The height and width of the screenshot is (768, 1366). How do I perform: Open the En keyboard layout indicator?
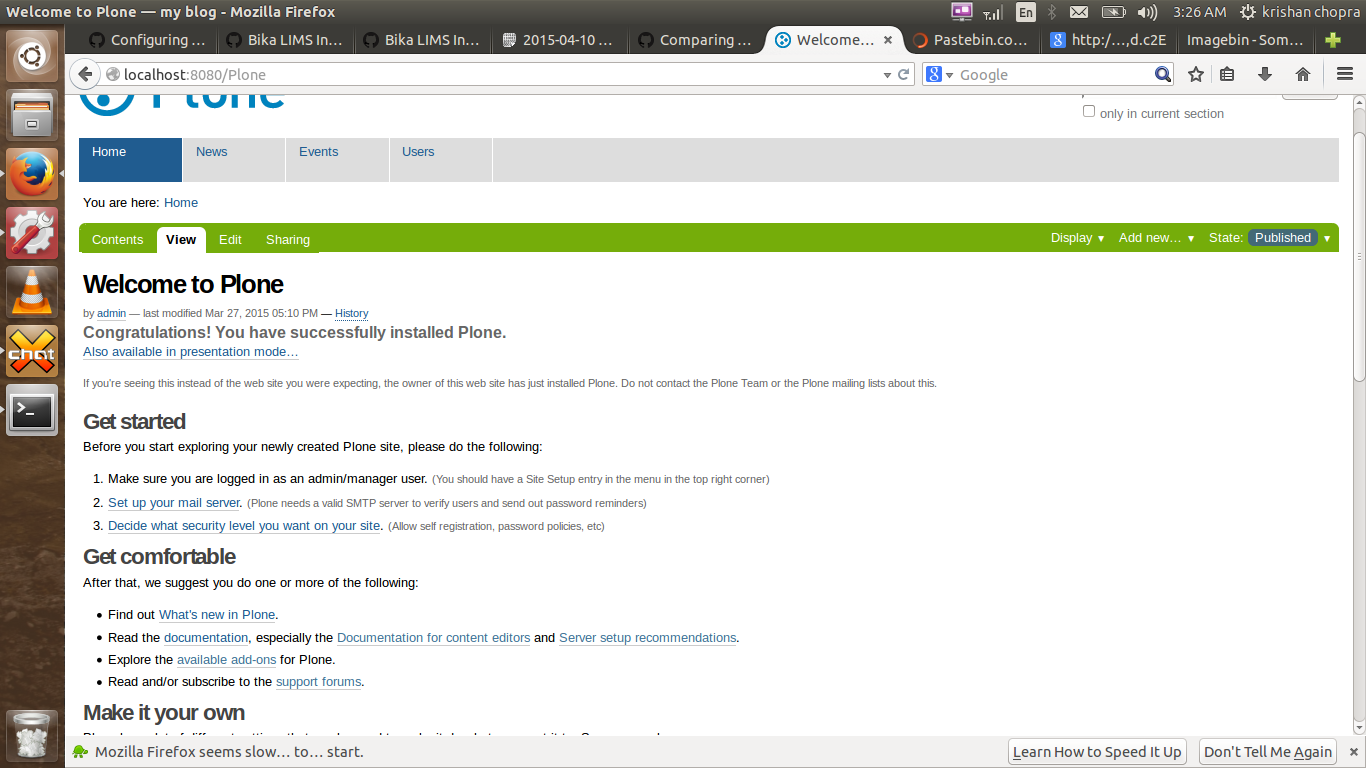(1026, 12)
